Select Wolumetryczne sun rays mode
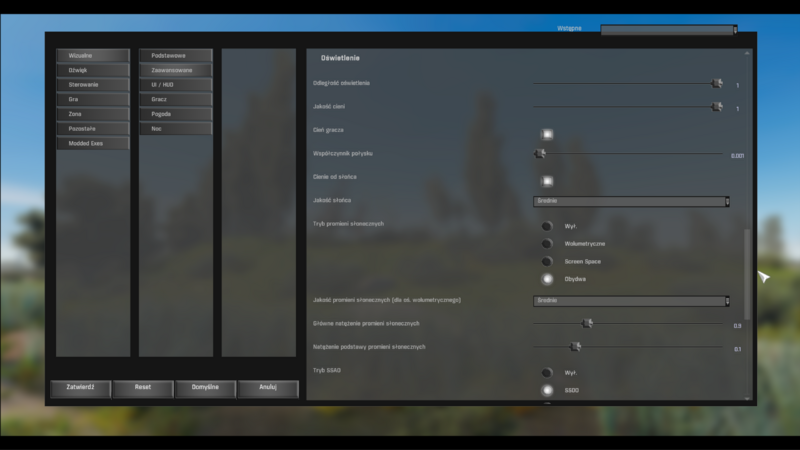This screenshot has width=800, height=450. click(x=547, y=243)
